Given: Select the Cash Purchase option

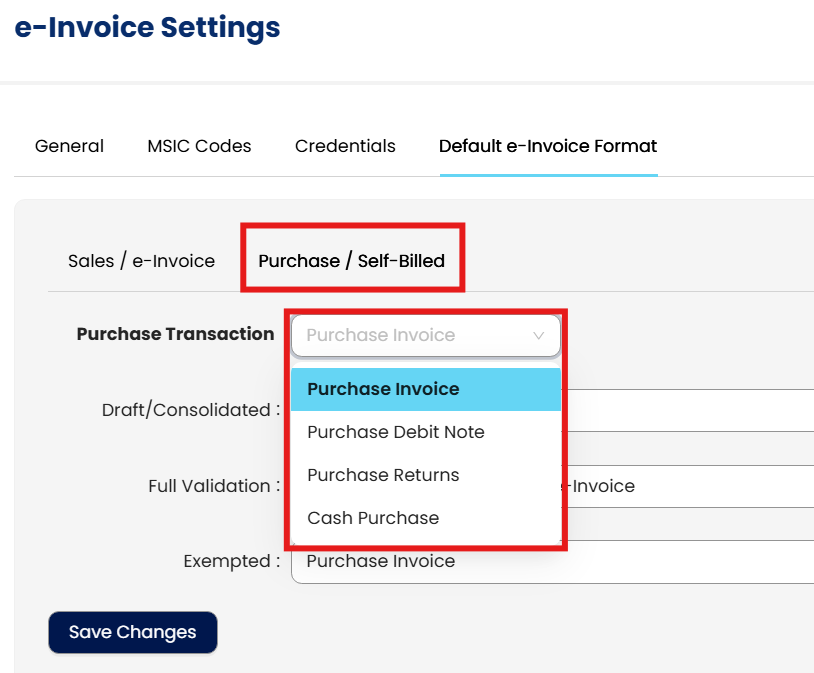Looking at the screenshot, I should pos(373,518).
